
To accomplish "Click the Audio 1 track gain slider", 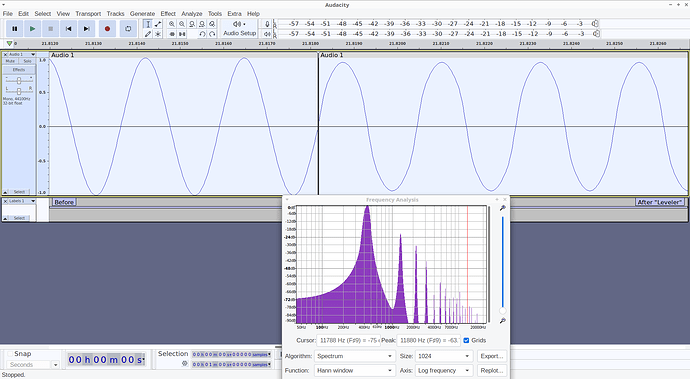I will 19,81.
